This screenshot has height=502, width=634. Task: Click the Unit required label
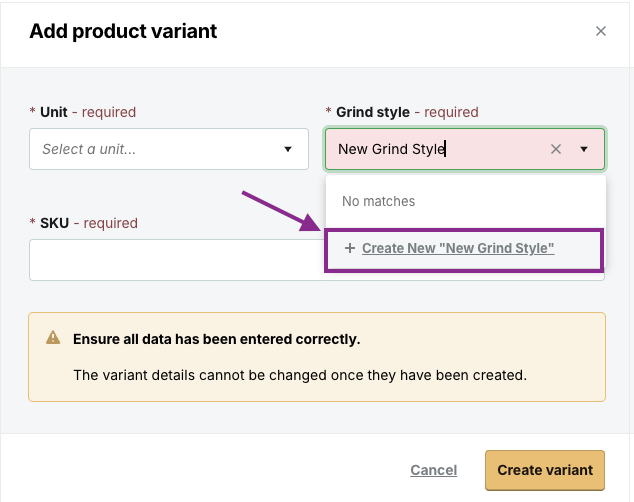pos(83,112)
